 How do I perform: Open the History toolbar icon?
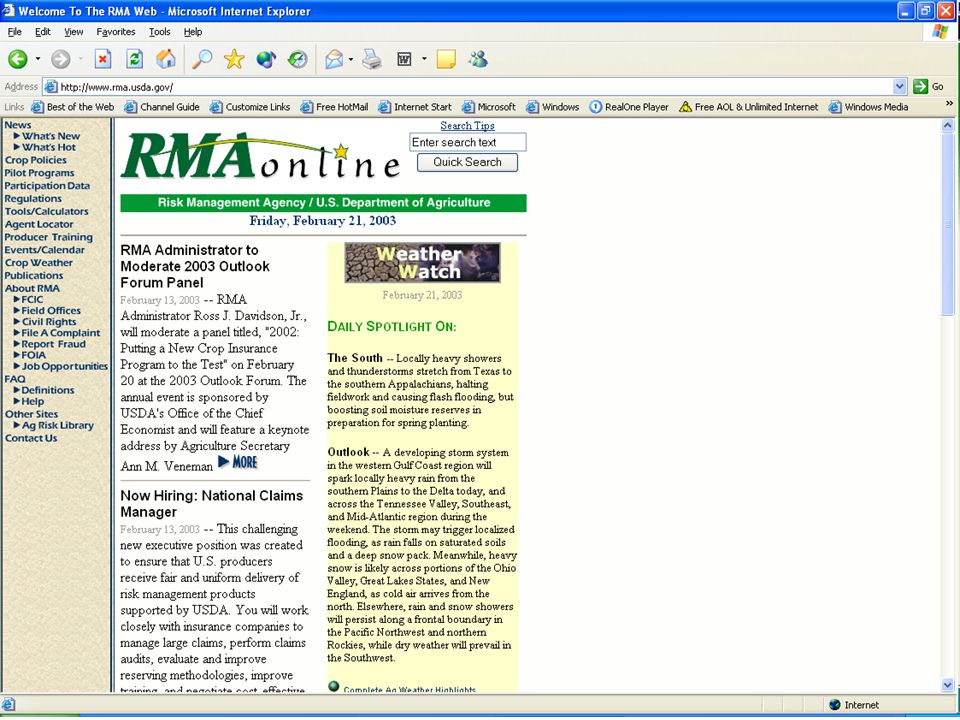pyautogui.click(x=298, y=59)
